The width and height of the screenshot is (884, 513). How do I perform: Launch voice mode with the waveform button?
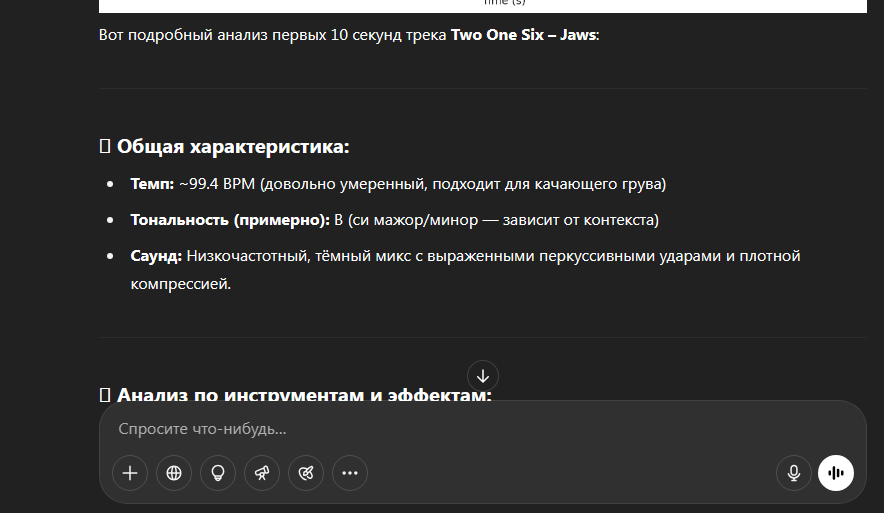[x=836, y=473]
